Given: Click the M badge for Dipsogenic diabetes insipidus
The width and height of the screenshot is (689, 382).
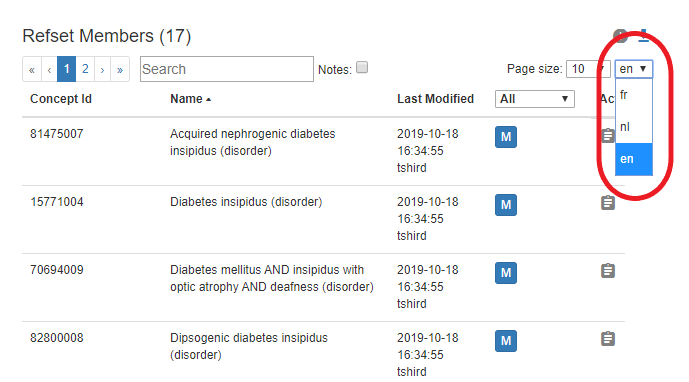Looking at the screenshot, I should click(x=506, y=341).
